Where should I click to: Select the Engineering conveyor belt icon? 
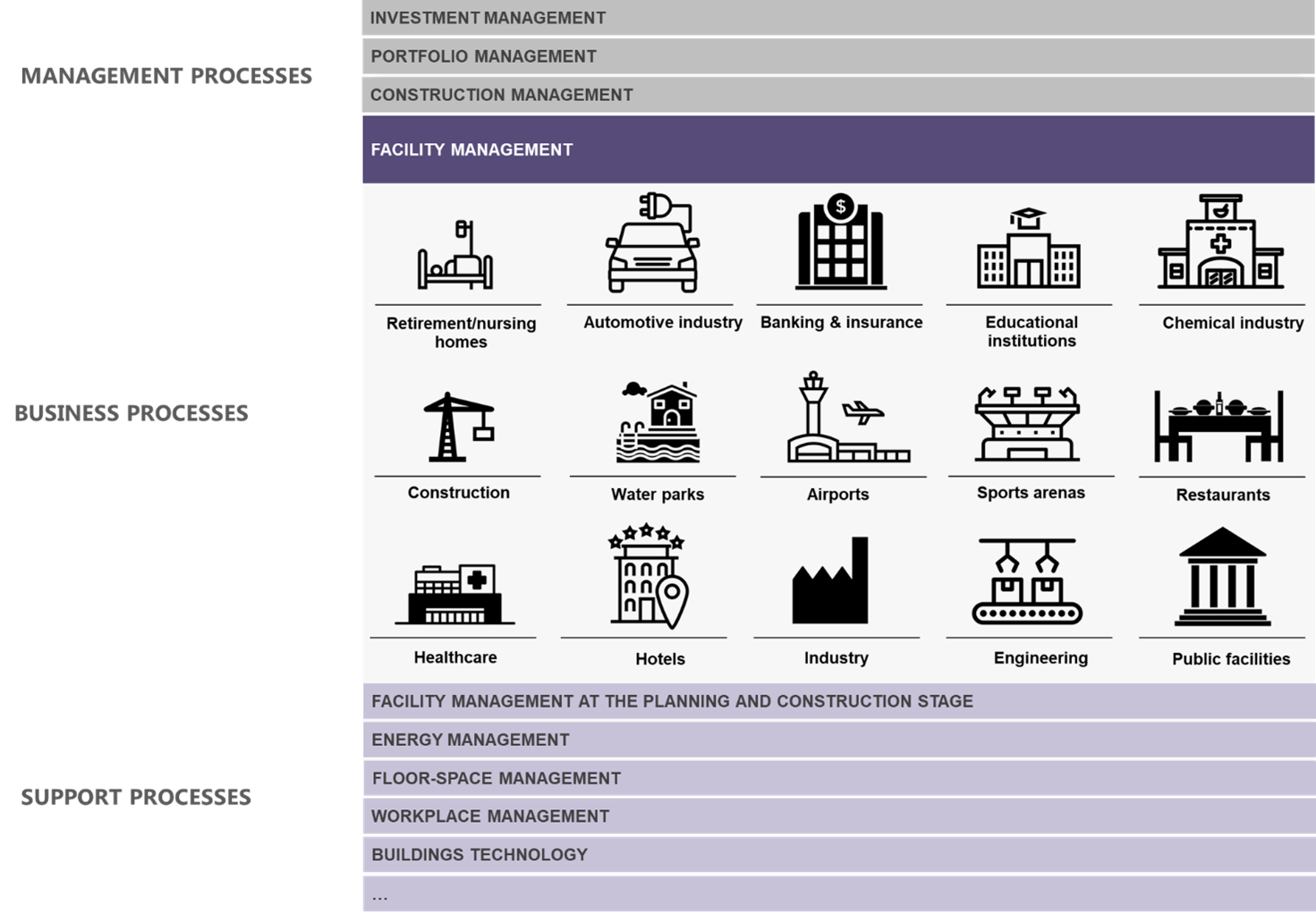(1027, 581)
